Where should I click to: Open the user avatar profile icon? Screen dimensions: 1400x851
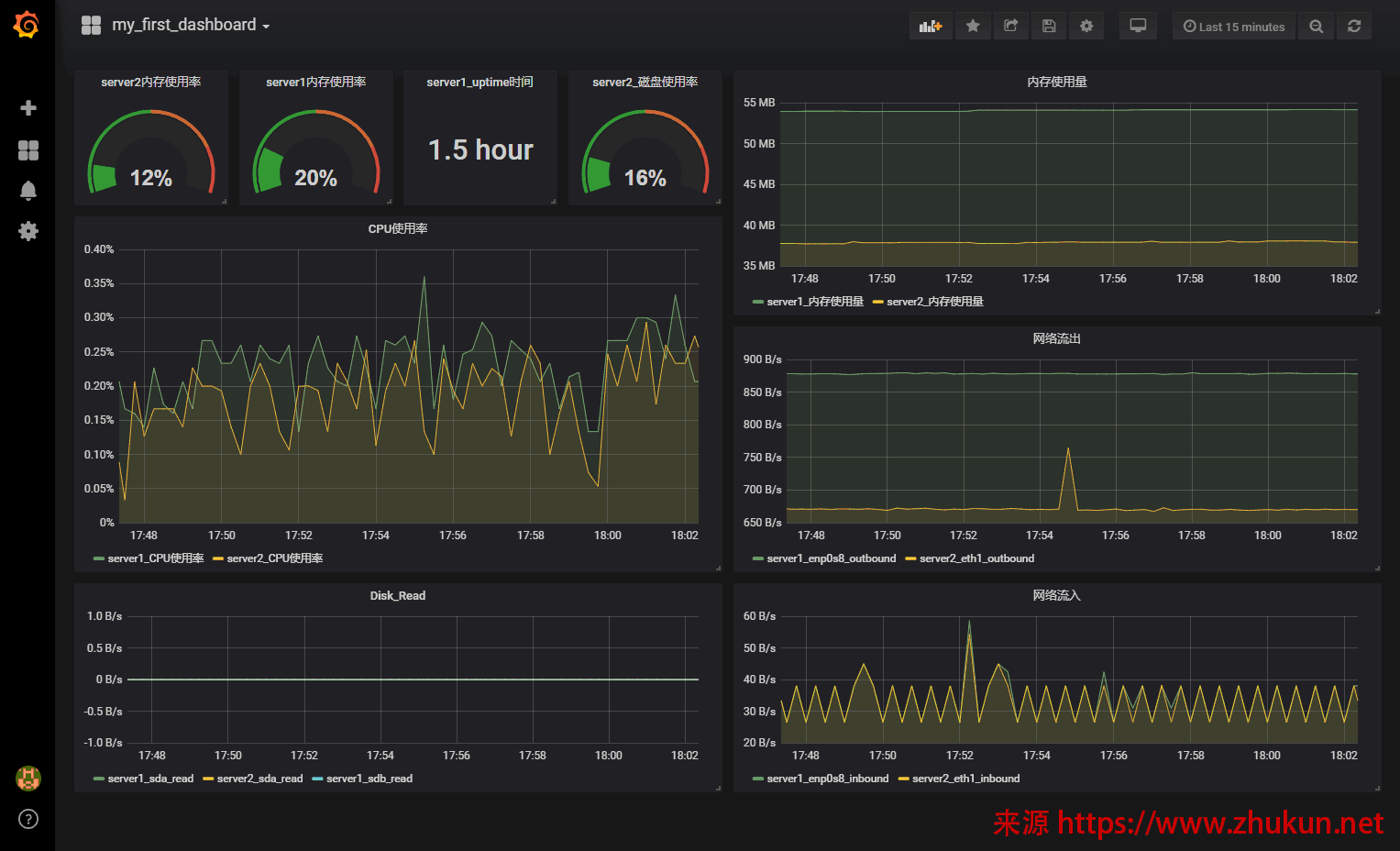pyautogui.click(x=28, y=779)
